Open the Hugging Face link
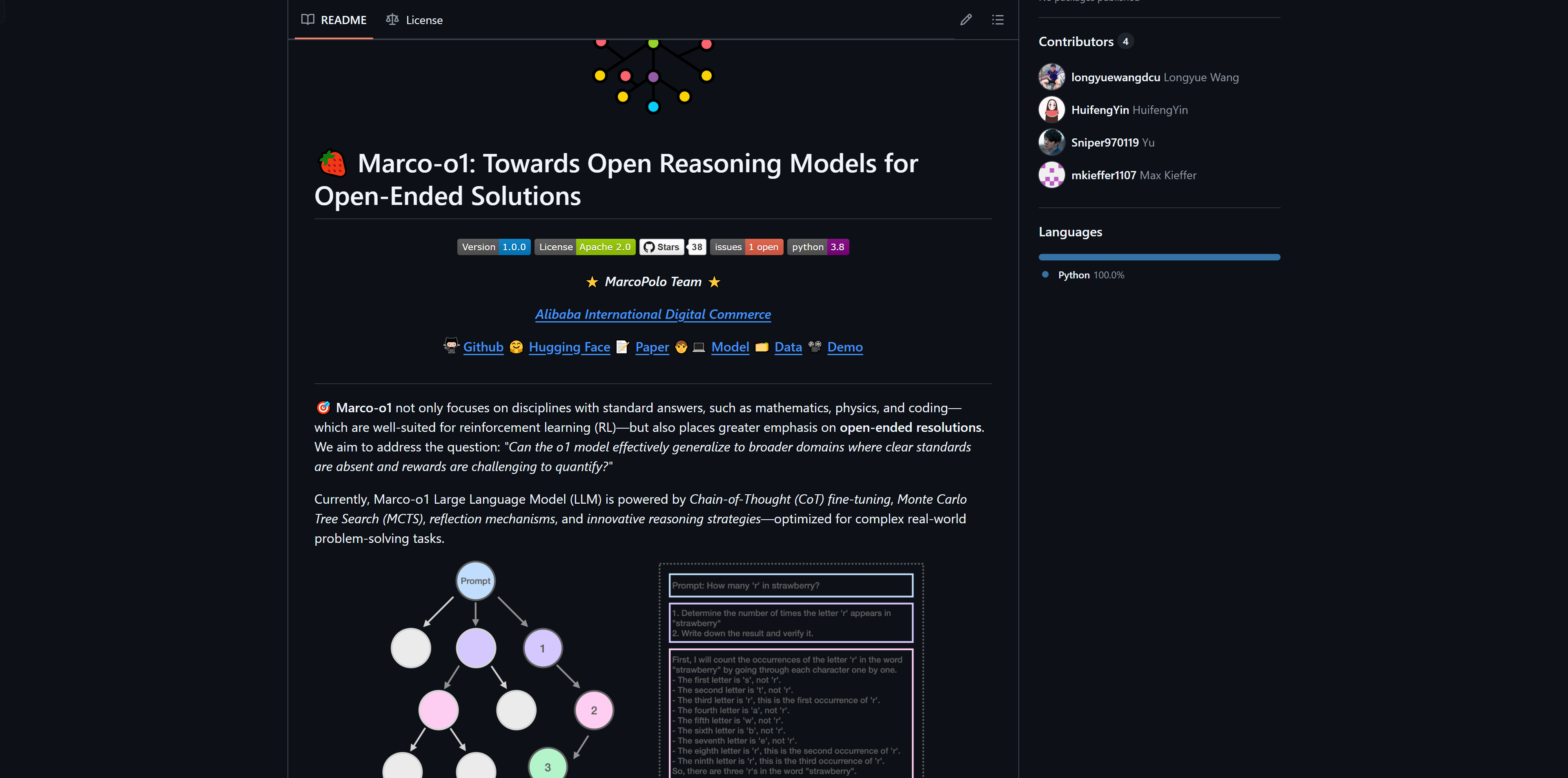Image resolution: width=1568 pixels, height=778 pixels. [x=569, y=347]
